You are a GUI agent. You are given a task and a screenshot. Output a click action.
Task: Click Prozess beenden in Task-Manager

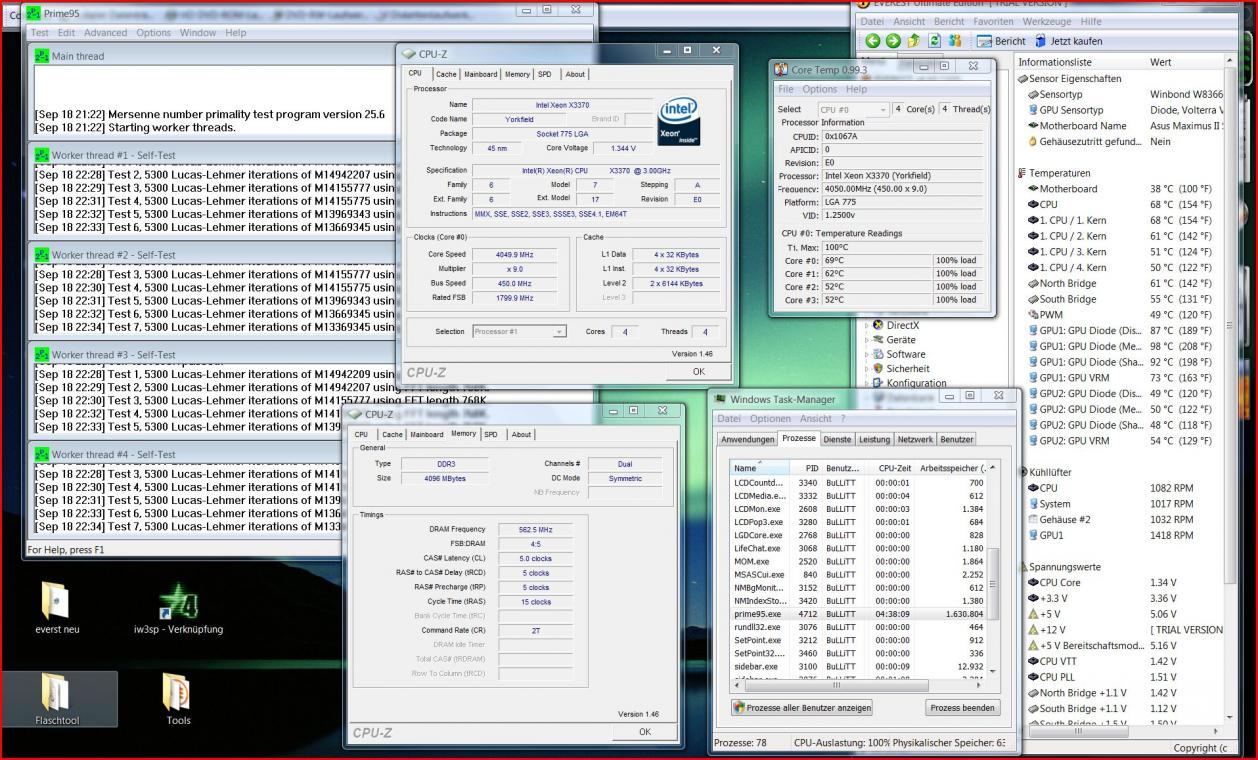tap(962, 707)
